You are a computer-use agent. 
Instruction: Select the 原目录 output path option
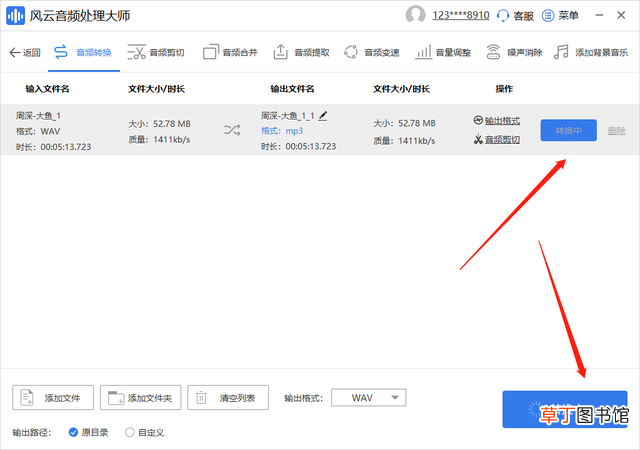(x=89, y=432)
